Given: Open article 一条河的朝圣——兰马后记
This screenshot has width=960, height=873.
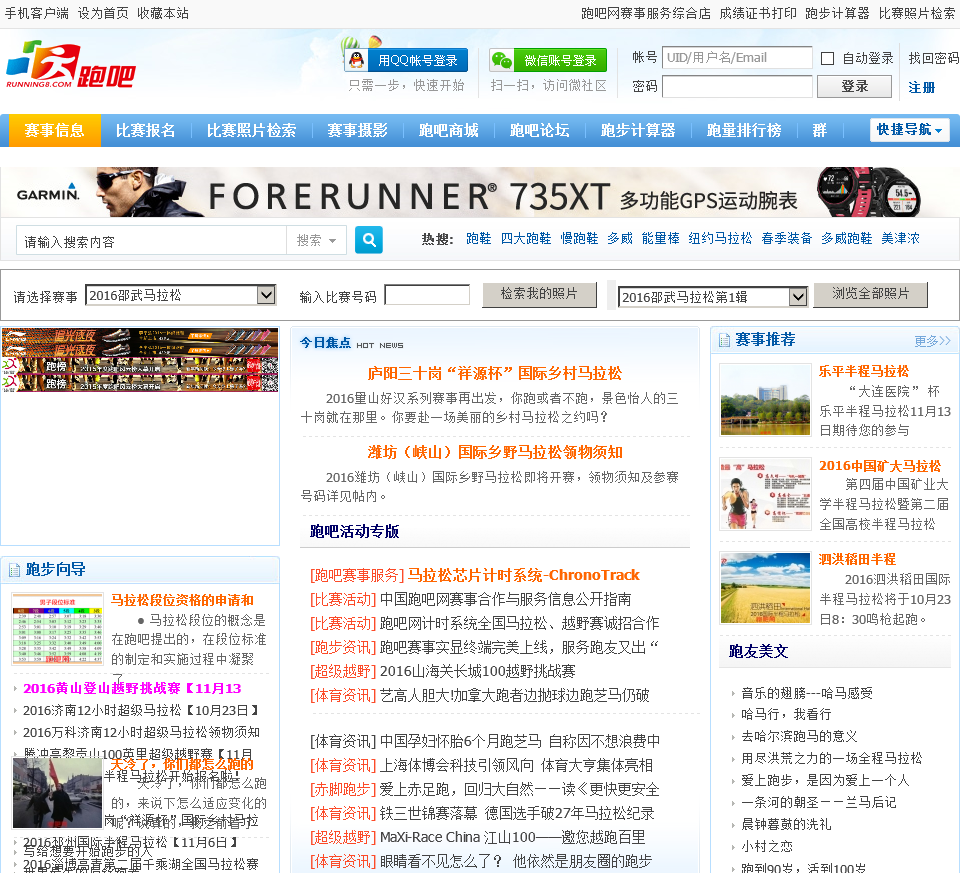Looking at the screenshot, I should [x=819, y=803].
